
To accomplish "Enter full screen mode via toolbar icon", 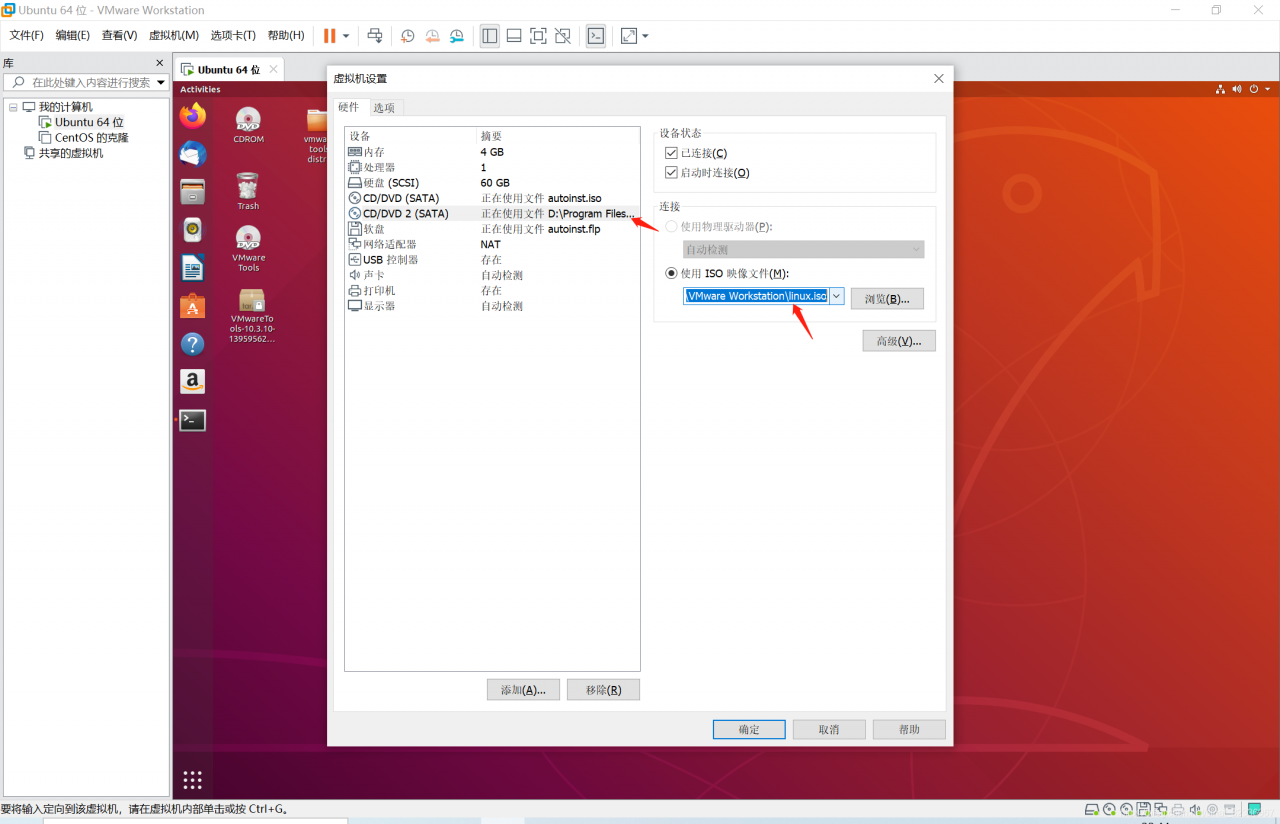I will coord(538,35).
